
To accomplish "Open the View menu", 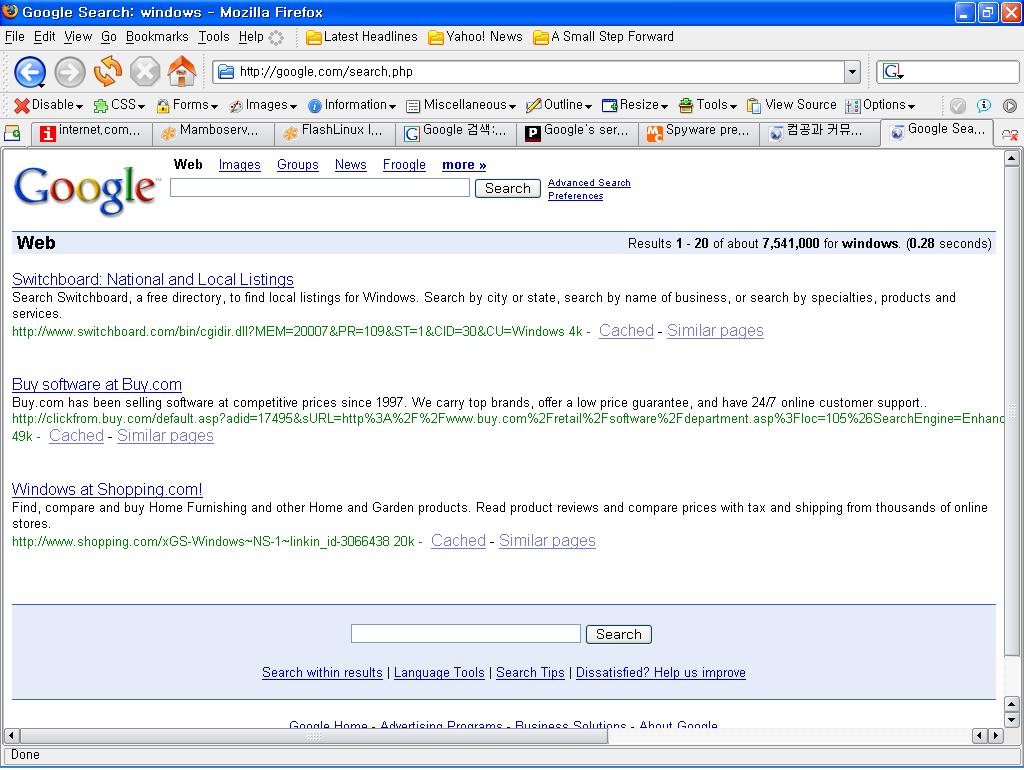I will [78, 37].
